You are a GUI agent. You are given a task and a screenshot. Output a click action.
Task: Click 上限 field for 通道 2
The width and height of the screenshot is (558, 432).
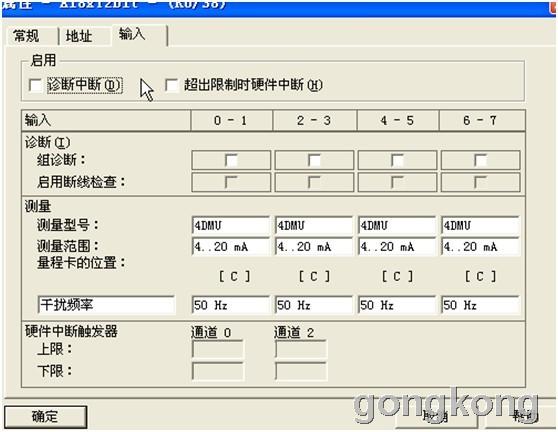click(301, 349)
